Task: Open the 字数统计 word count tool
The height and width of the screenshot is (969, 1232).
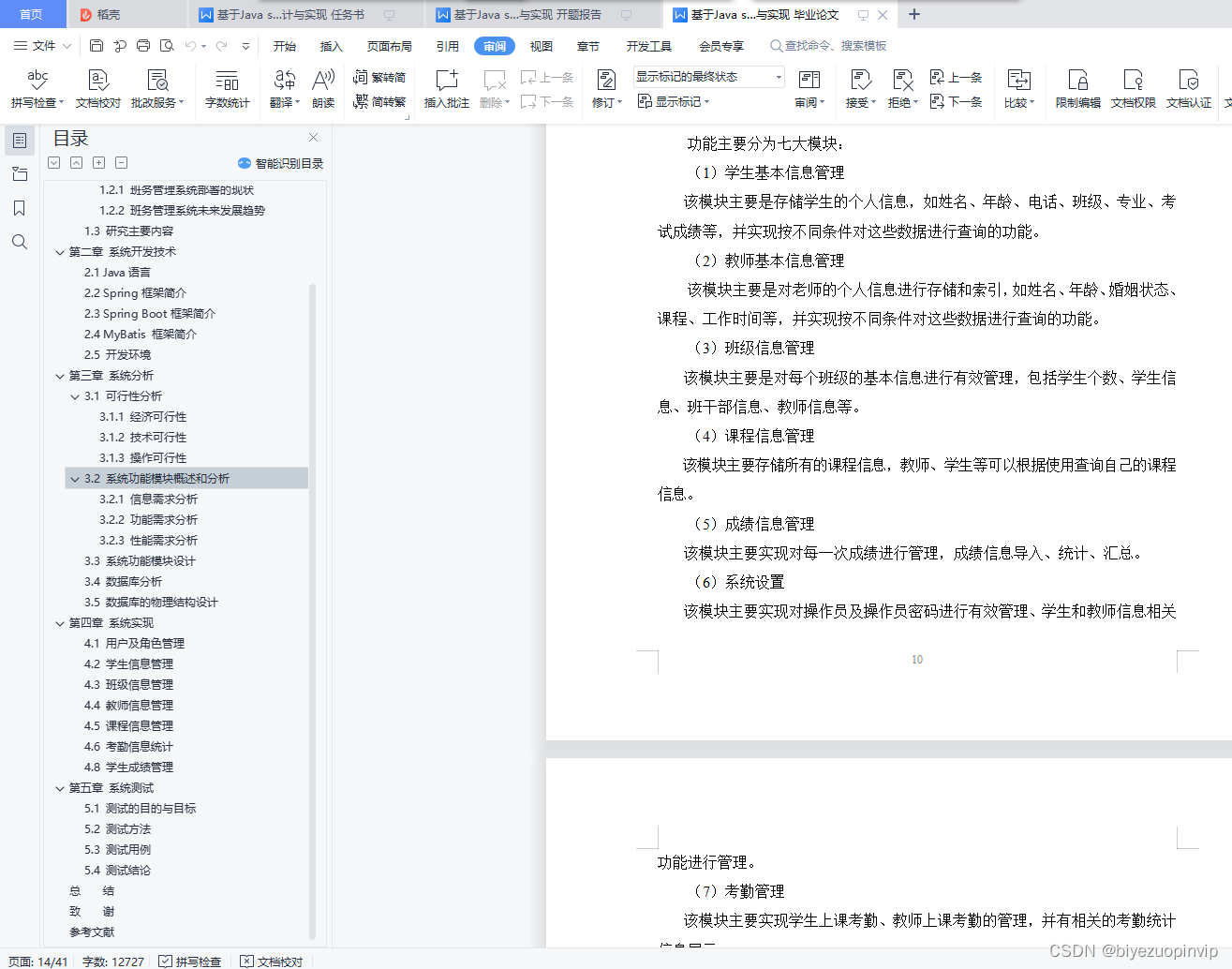Action: click(228, 88)
